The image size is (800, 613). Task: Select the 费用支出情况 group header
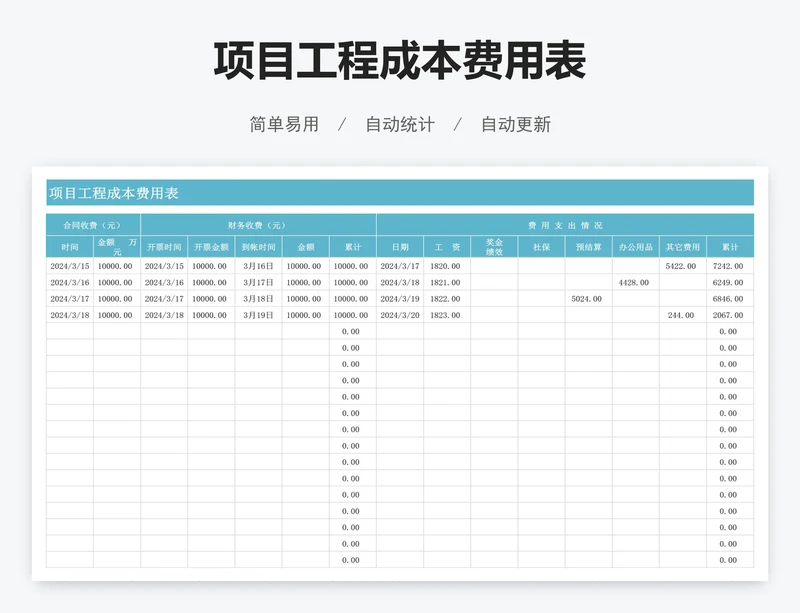pos(565,225)
